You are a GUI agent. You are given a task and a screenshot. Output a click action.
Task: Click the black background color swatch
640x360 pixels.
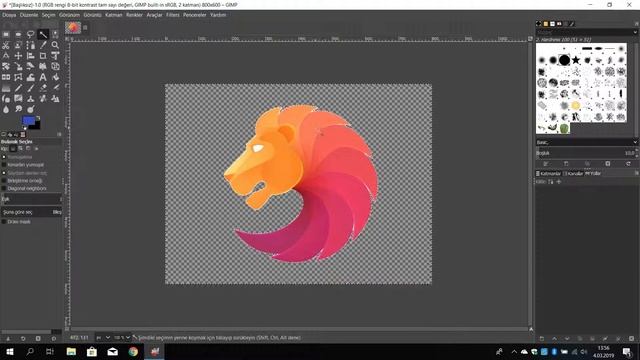[36, 126]
